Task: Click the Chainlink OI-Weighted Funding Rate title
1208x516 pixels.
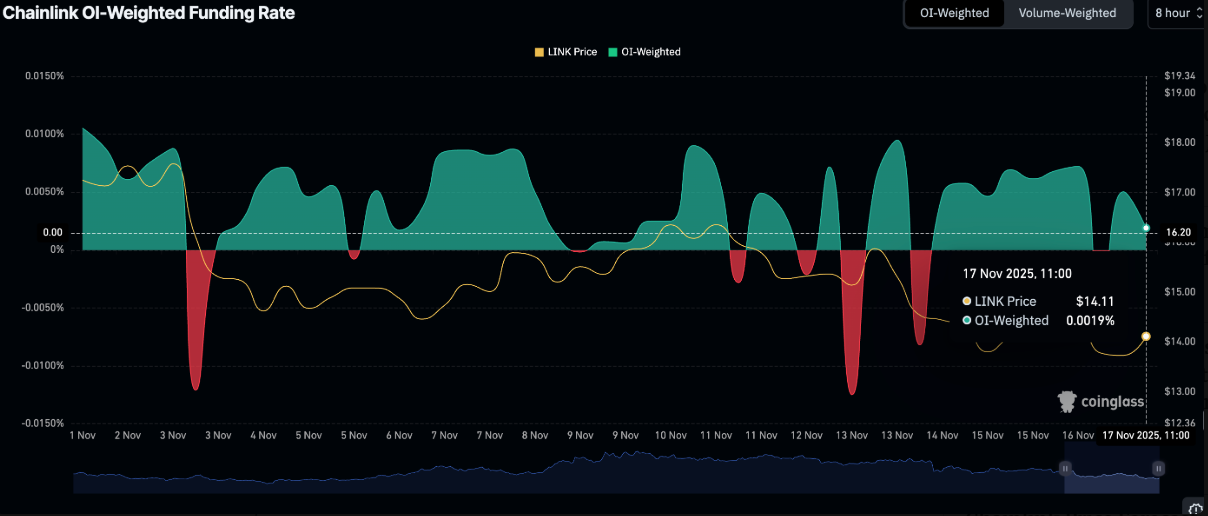Action: coord(149,13)
